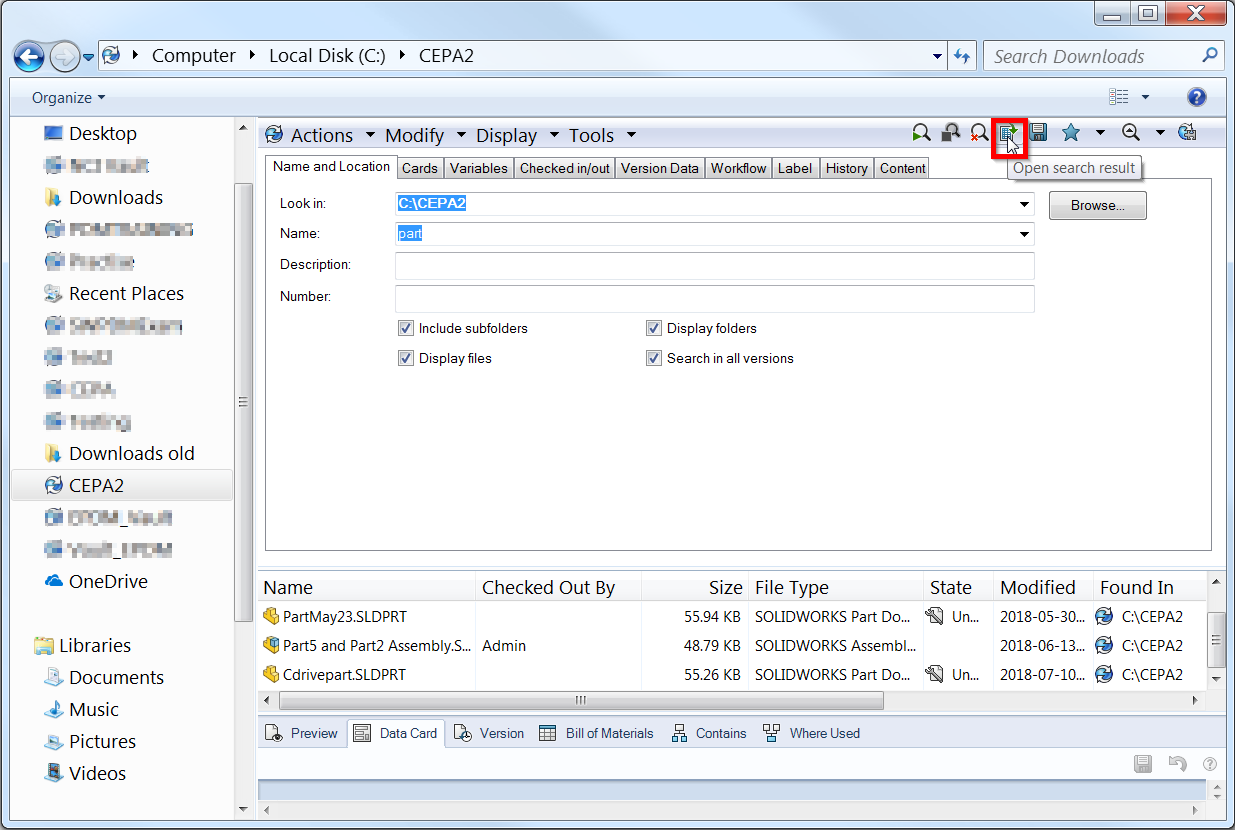
Task: Click the Description input field
Action: [715, 265]
